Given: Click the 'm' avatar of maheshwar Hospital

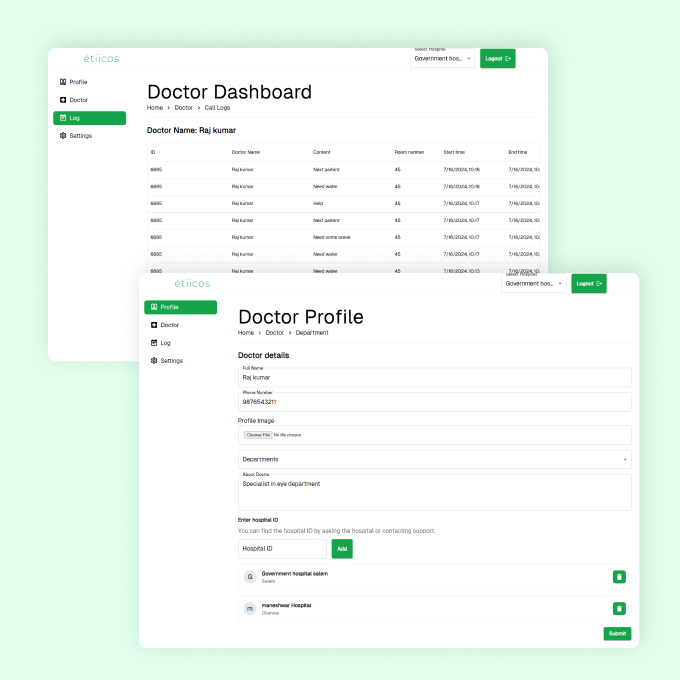Looking at the screenshot, I should pyautogui.click(x=249, y=608).
